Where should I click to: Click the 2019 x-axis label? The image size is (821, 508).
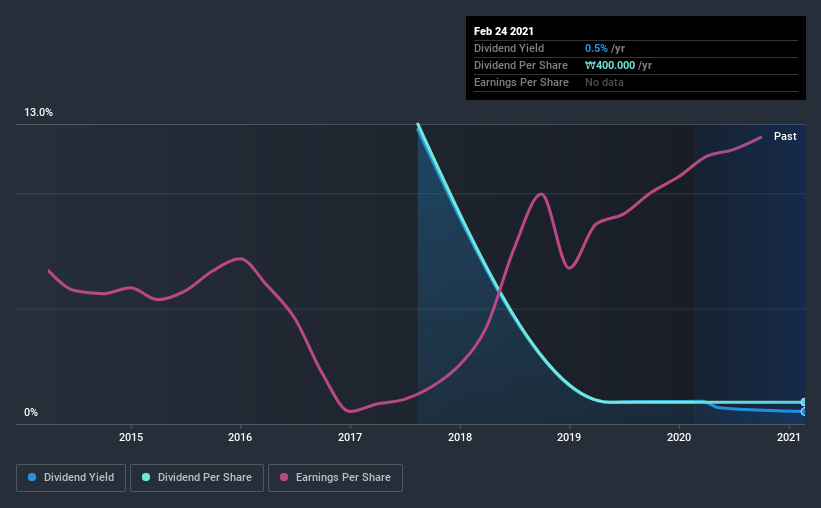569,437
